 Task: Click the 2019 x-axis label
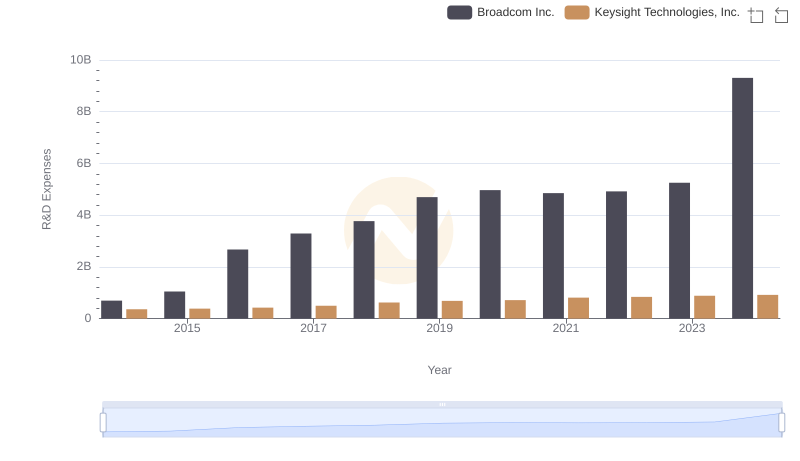(x=439, y=328)
